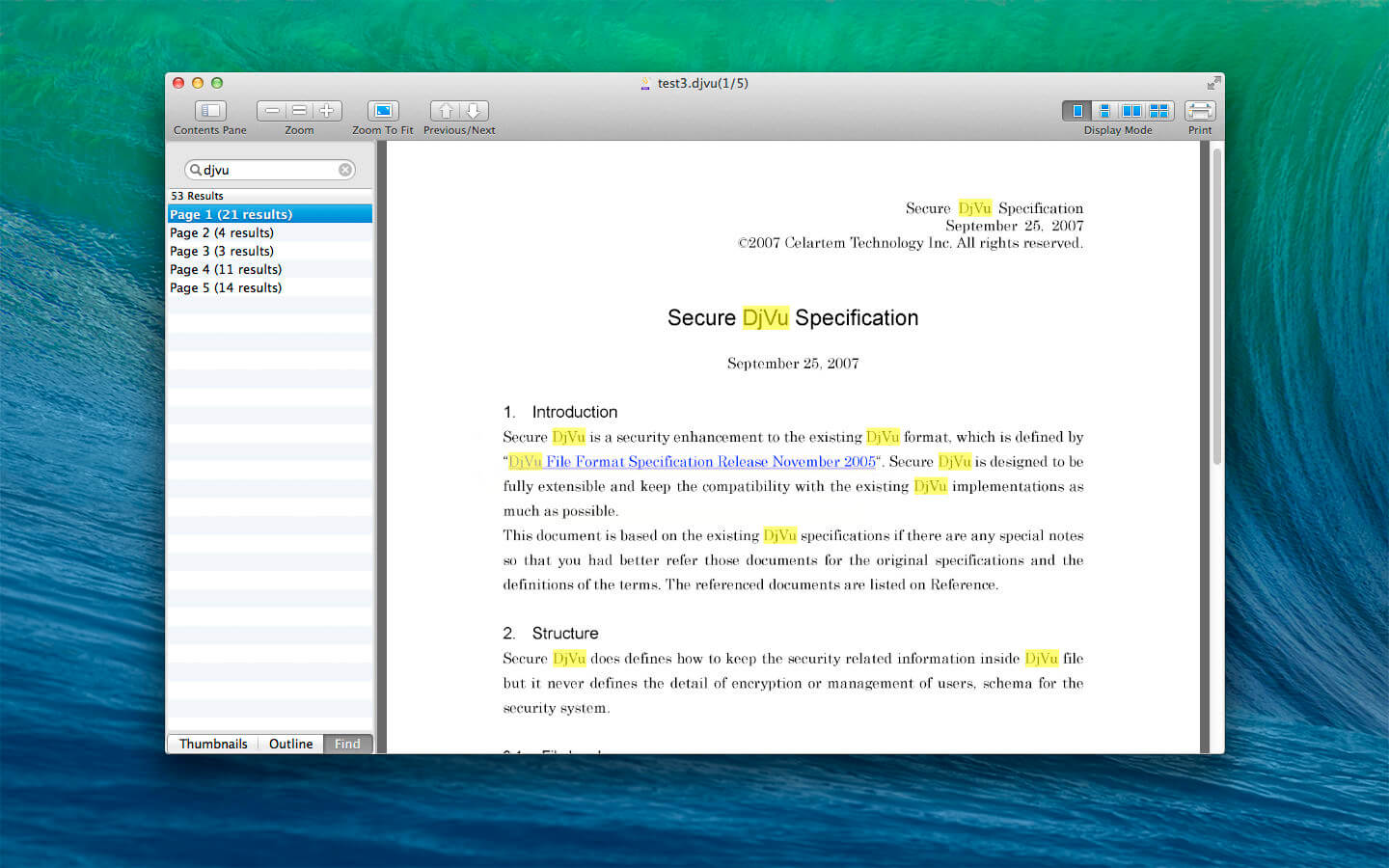Switch to continuous scrolling display mode
1389x868 pixels.
[1103, 110]
